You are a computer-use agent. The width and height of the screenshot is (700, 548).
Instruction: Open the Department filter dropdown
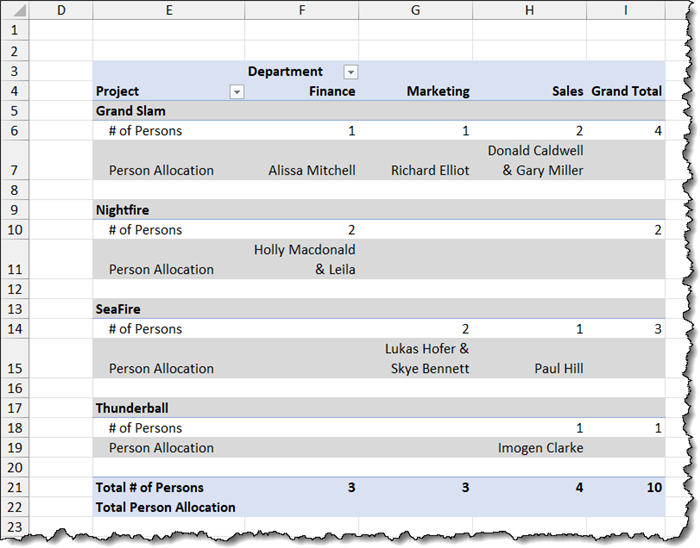coord(350,72)
